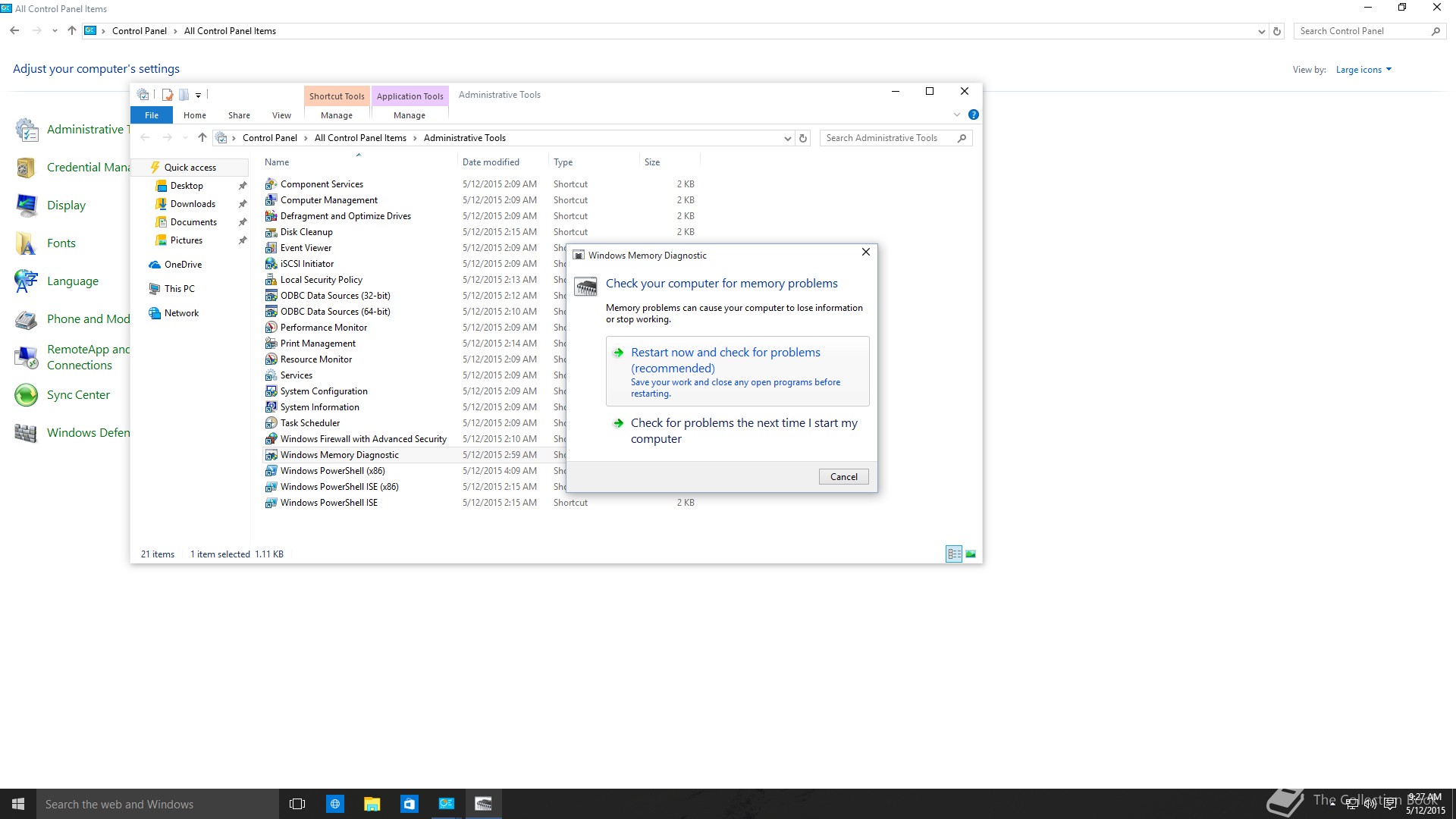Select the Windows PowerShell ISE icon

[271, 503]
